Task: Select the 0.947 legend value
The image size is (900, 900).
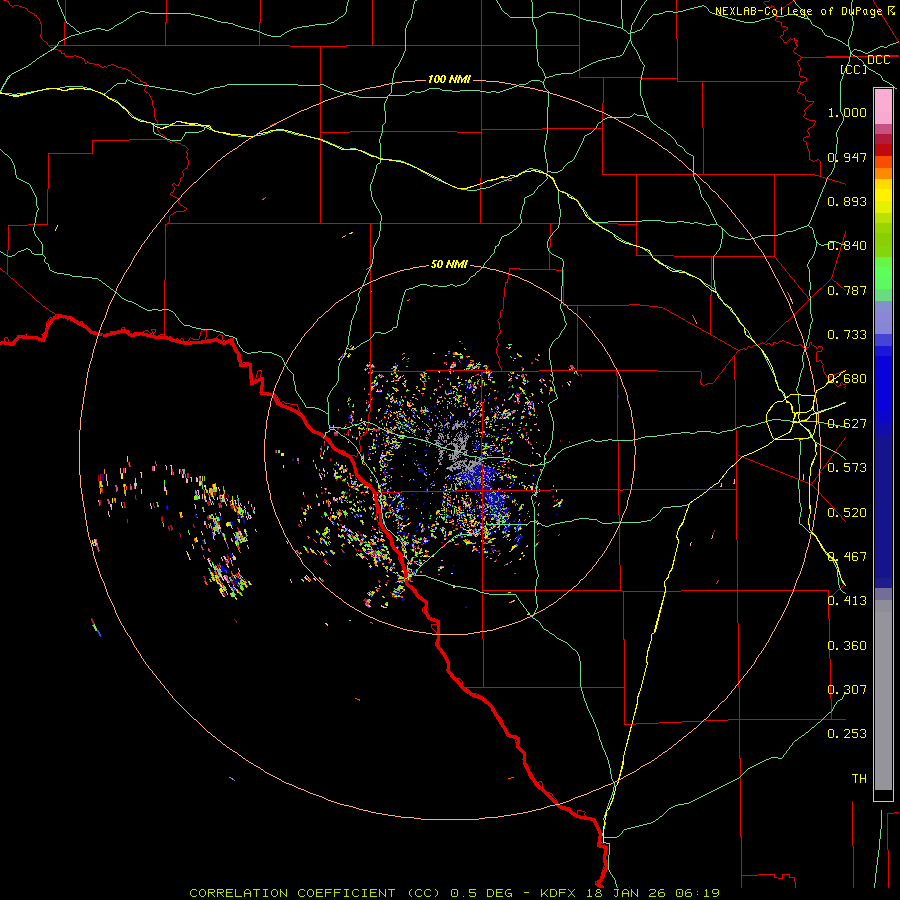Action: (x=847, y=157)
